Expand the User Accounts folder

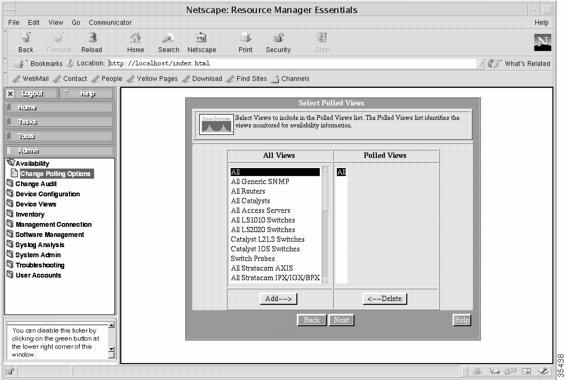(x=34, y=275)
